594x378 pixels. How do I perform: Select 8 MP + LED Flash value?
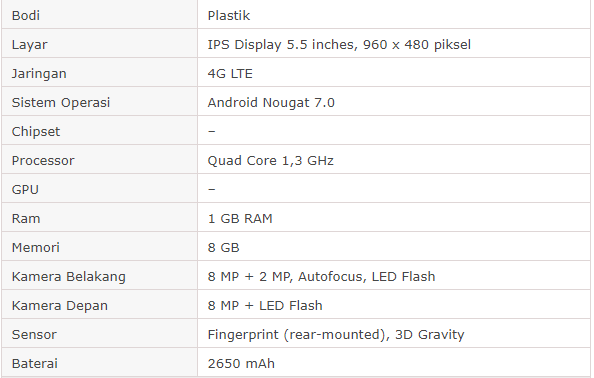tap(265, 306)
